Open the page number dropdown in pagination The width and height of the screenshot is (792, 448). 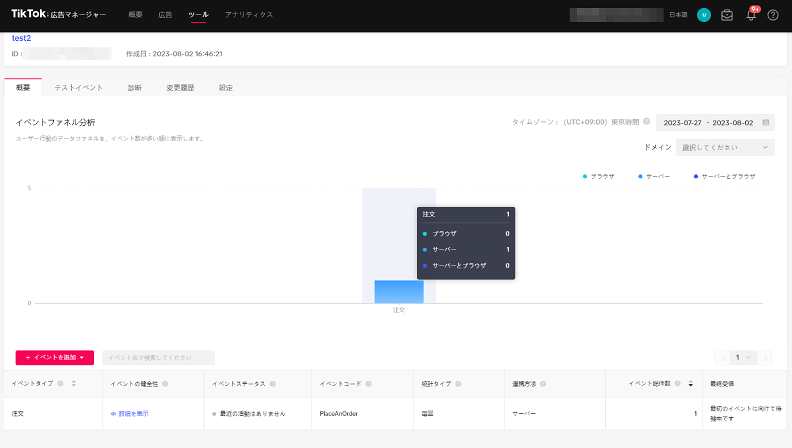743,357
